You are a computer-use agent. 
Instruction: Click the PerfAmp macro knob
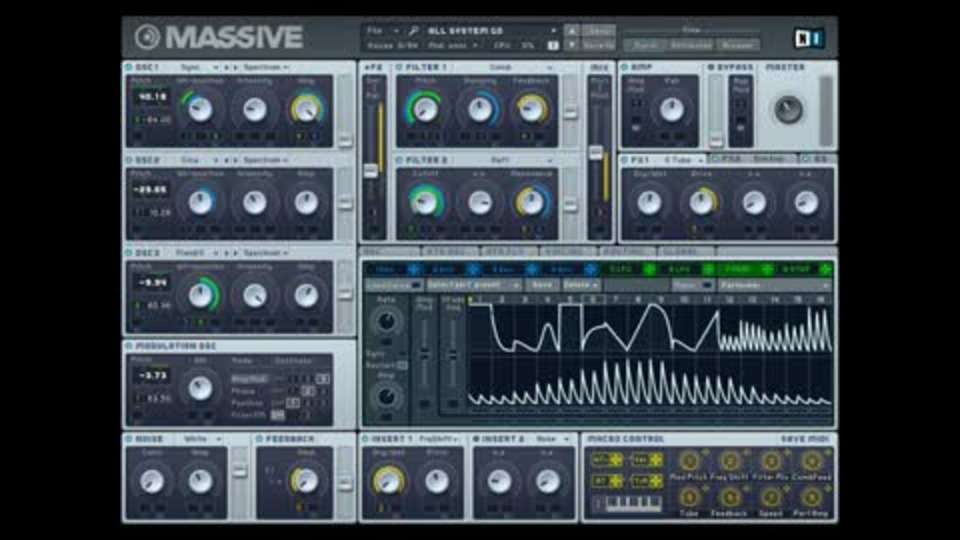pos(811,497)
